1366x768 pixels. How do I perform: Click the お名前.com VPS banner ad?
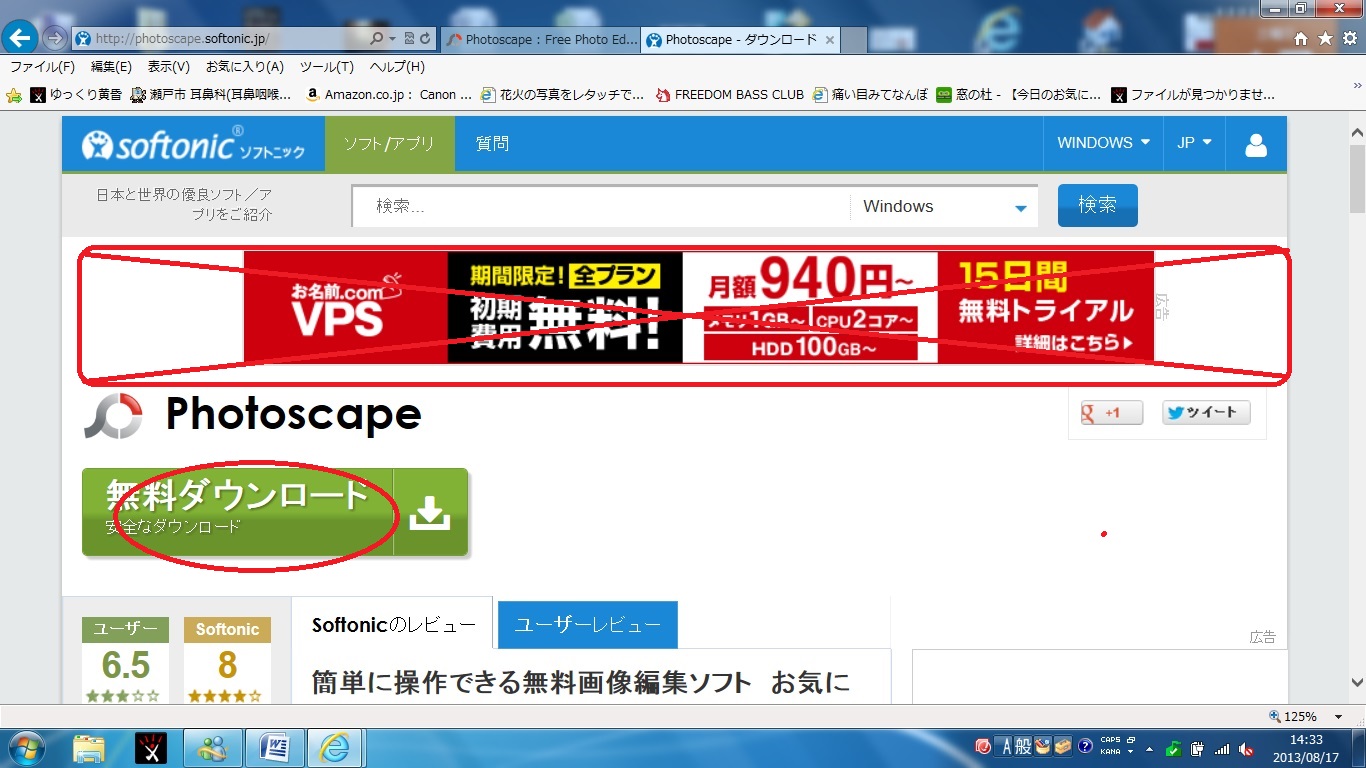coord(698,307)
